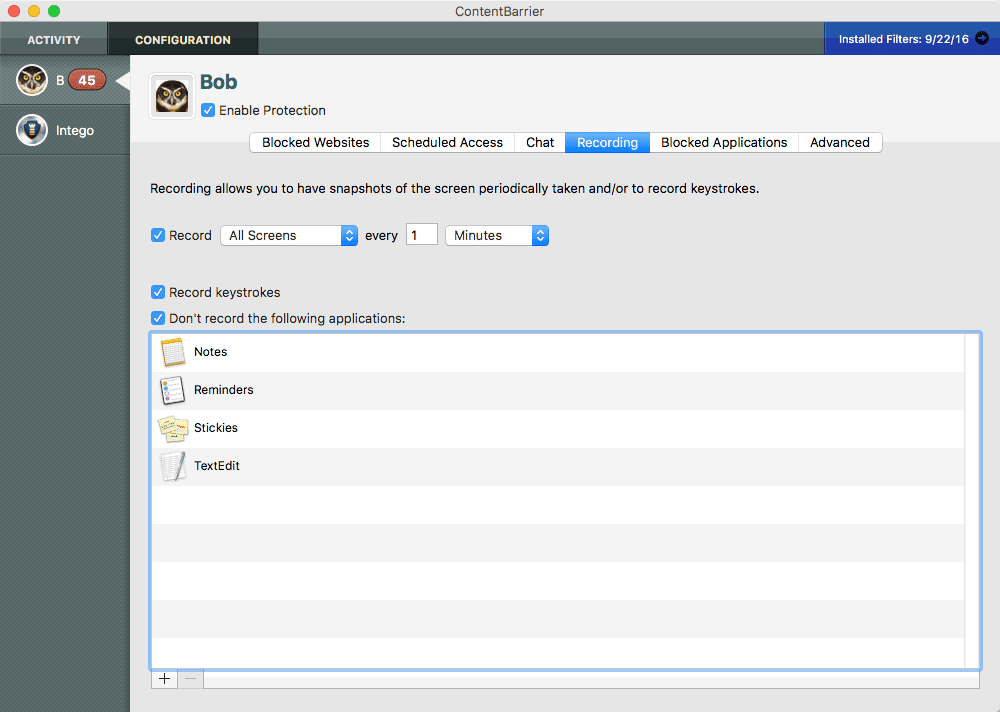Select the Reminders row in list
This screenshot has width=1000, height=712.
(558, 390)
